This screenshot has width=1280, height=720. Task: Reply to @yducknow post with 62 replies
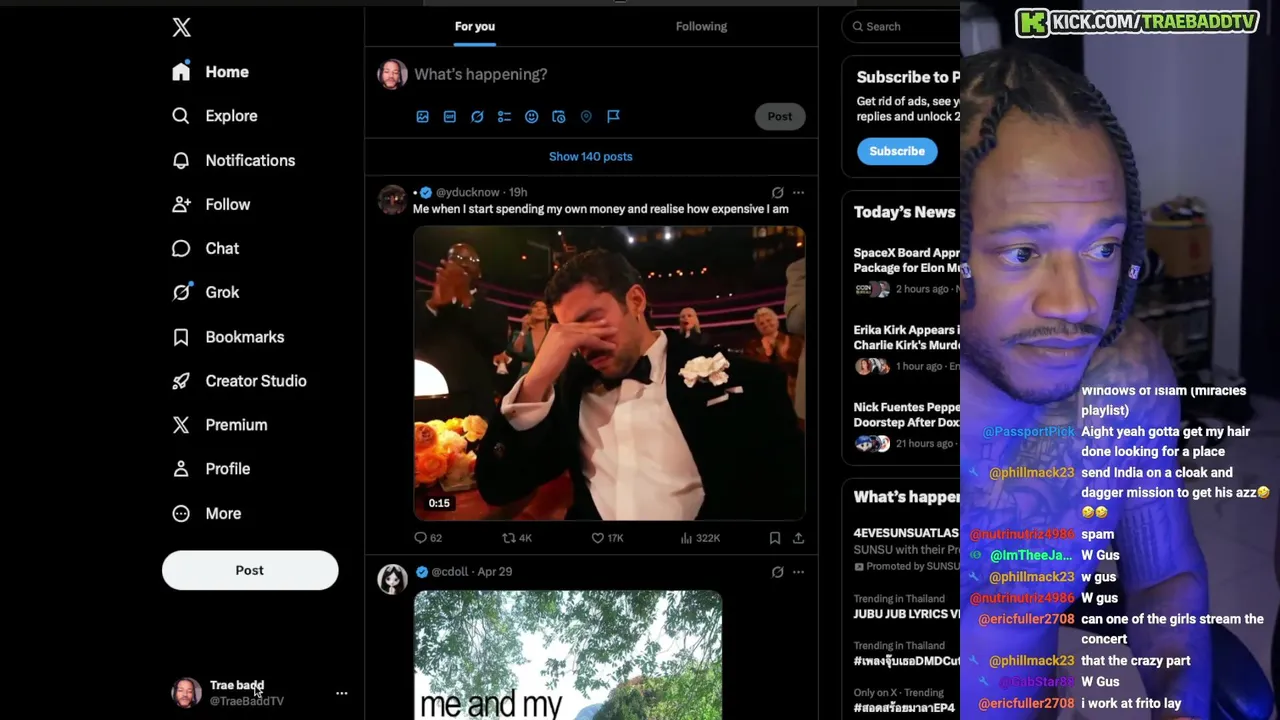point(428,538)
